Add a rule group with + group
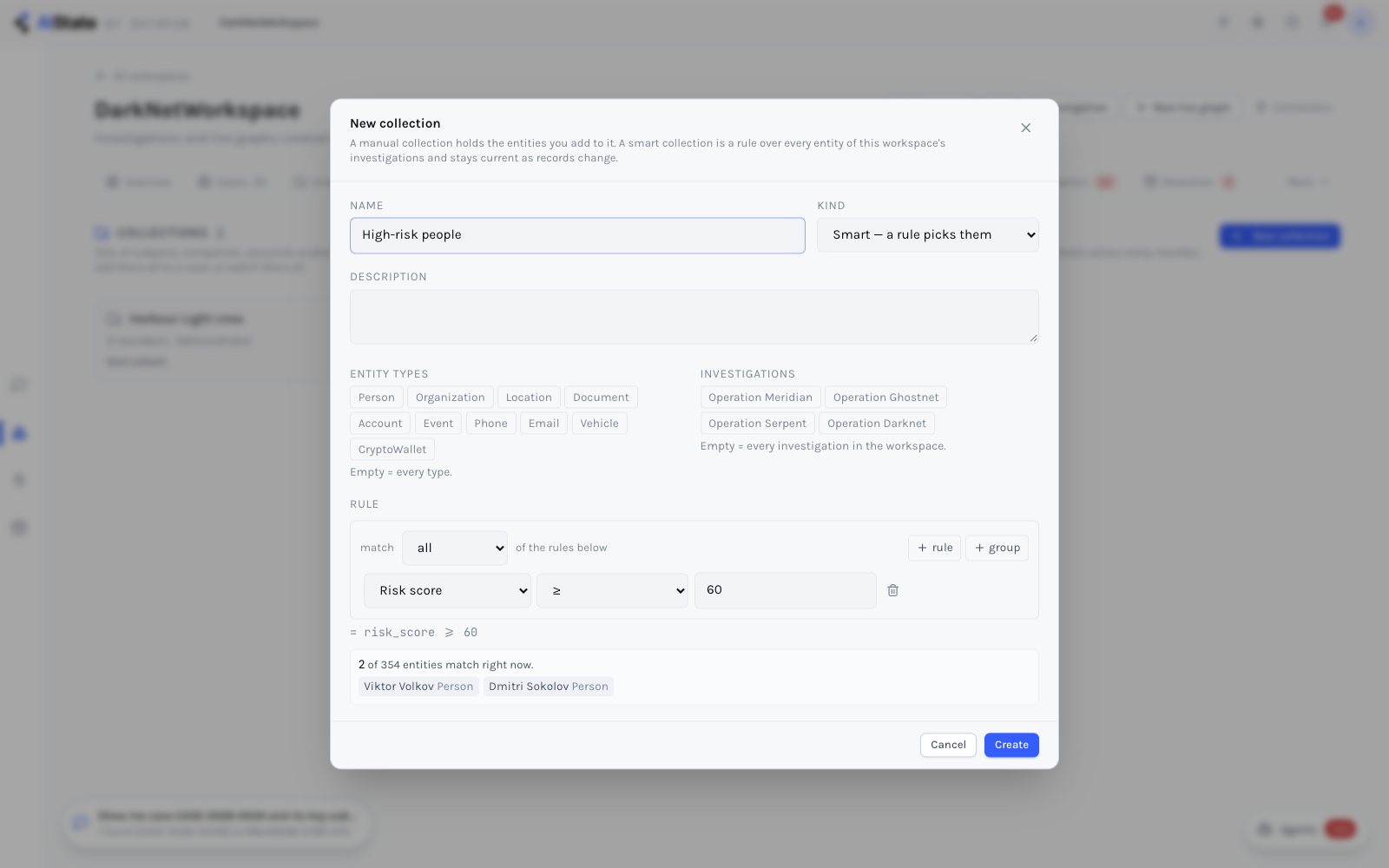 click(x=997, y=548)
